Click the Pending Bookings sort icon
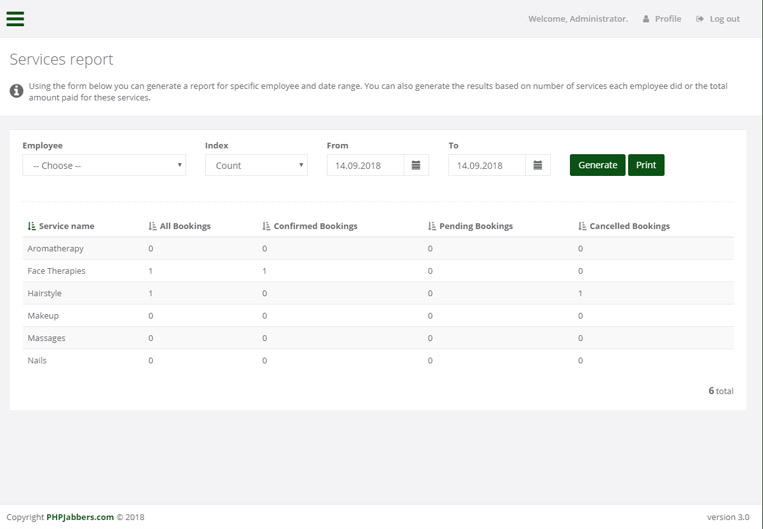 coord(432,226)
